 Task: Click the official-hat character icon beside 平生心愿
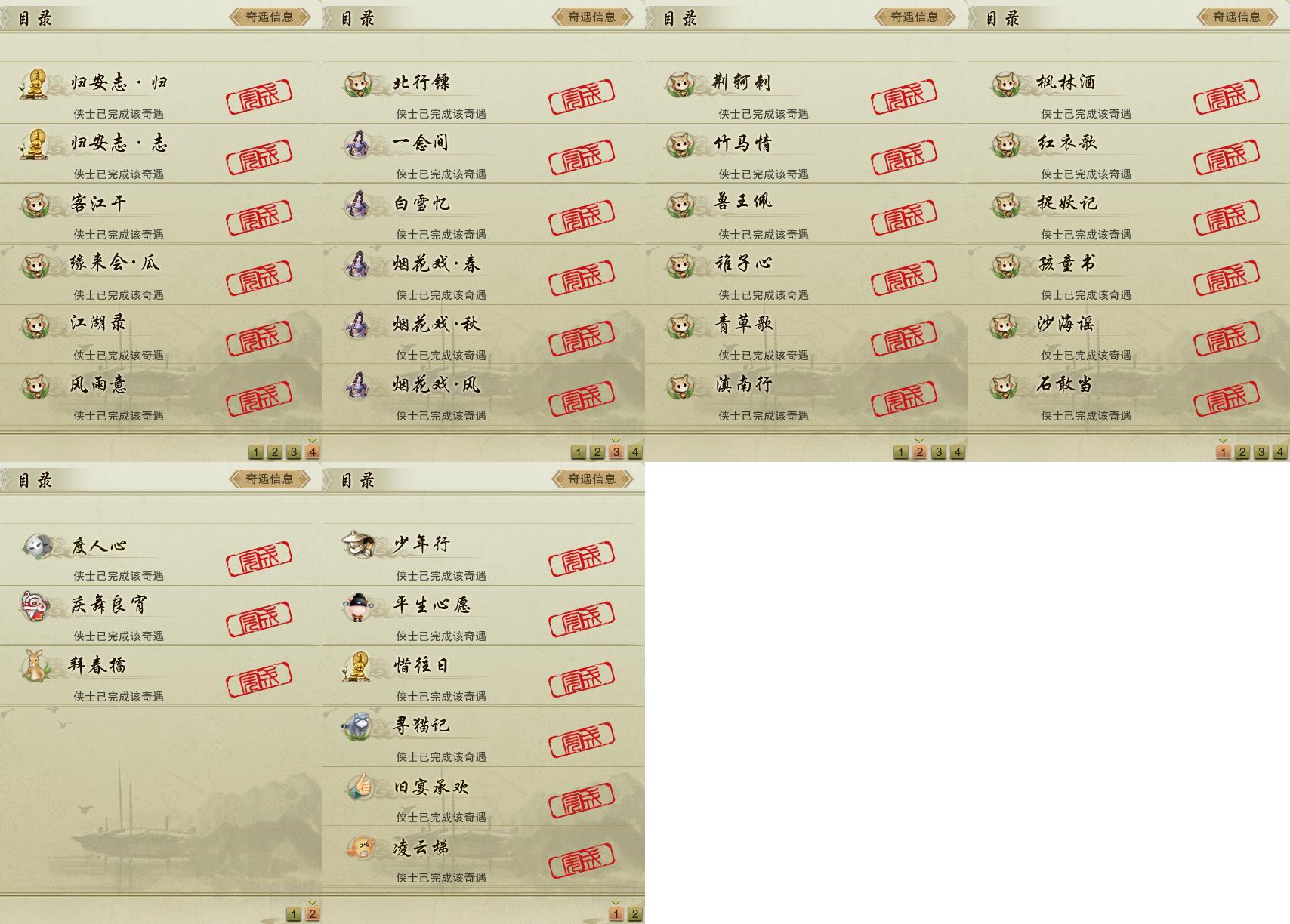point(356,606)
